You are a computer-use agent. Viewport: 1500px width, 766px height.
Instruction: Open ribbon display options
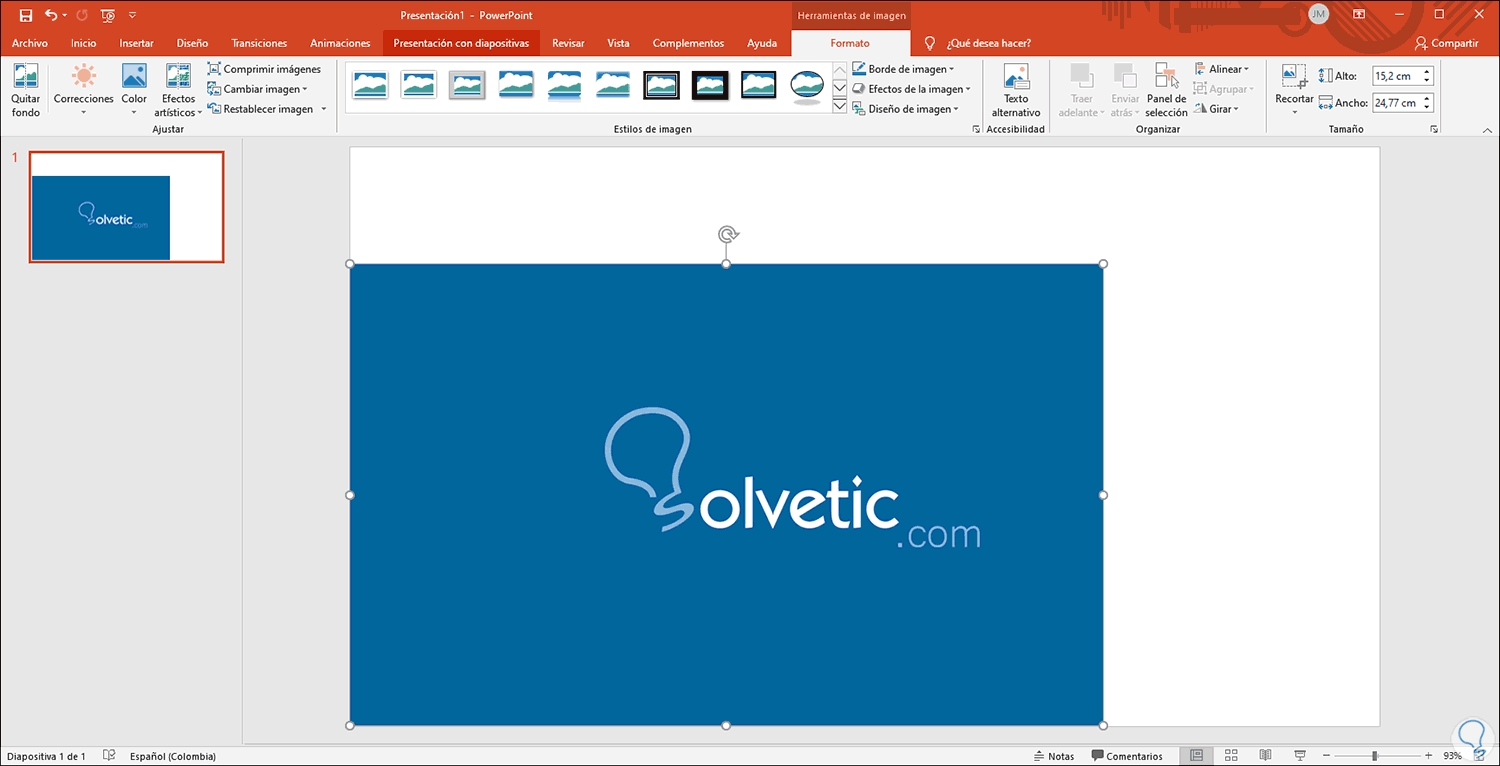tap(1359, 14)
